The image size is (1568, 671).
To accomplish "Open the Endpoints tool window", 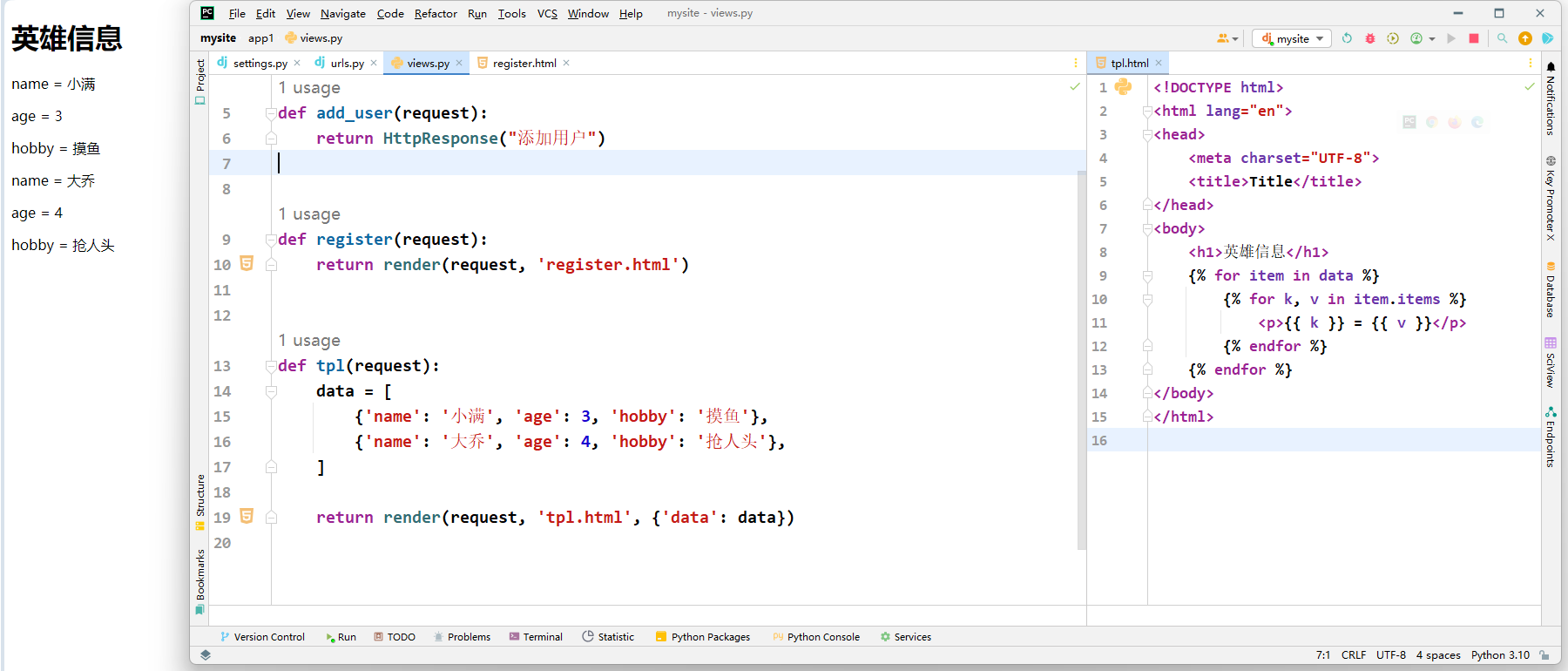I will pyautogui.click(x=1551, y=437).
